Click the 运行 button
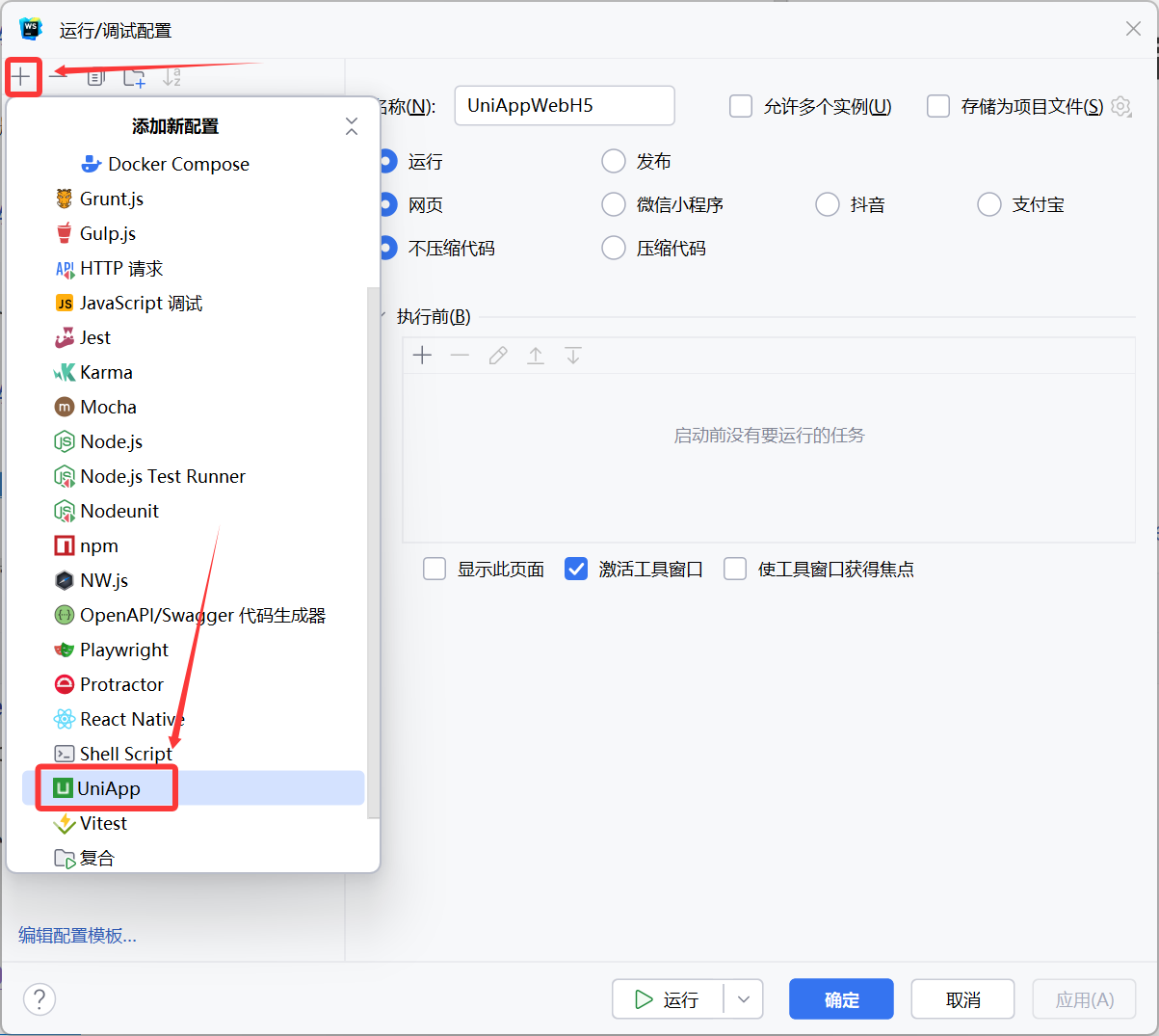1159x1036 pixels. tap(668, 999)
